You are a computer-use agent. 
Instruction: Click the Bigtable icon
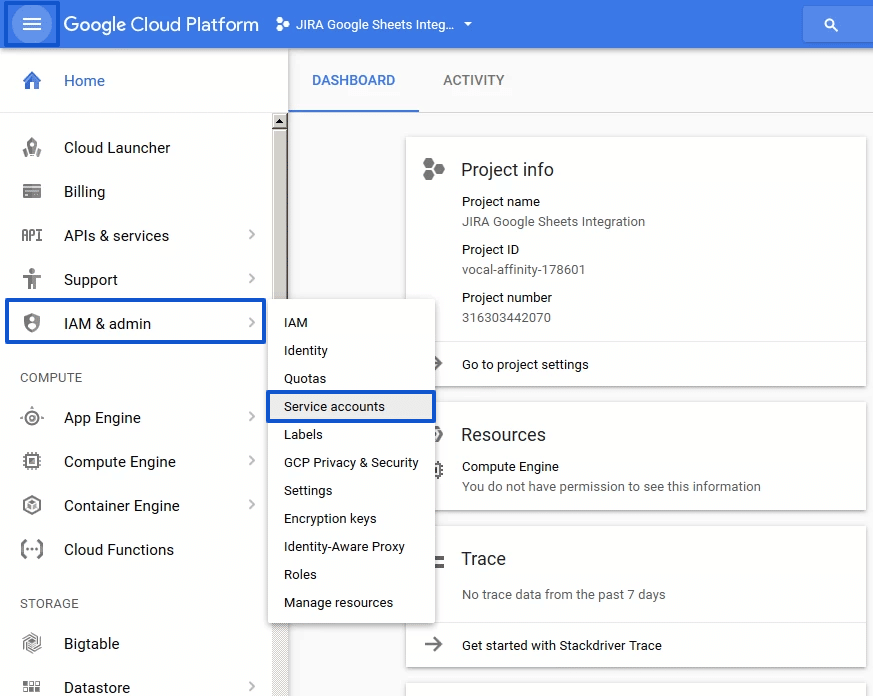click(32, 643)
